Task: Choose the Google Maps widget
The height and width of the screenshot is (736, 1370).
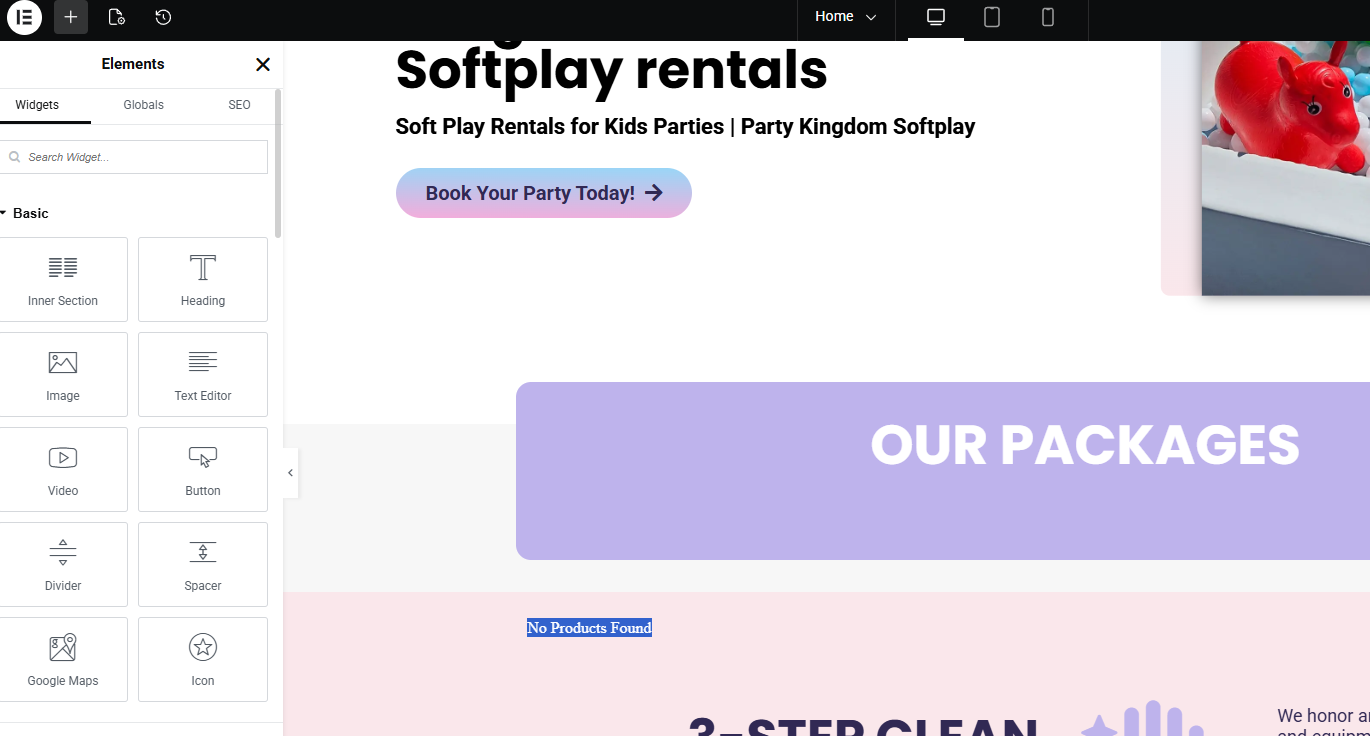Action: pyautogui.click(x=63, y=660)
